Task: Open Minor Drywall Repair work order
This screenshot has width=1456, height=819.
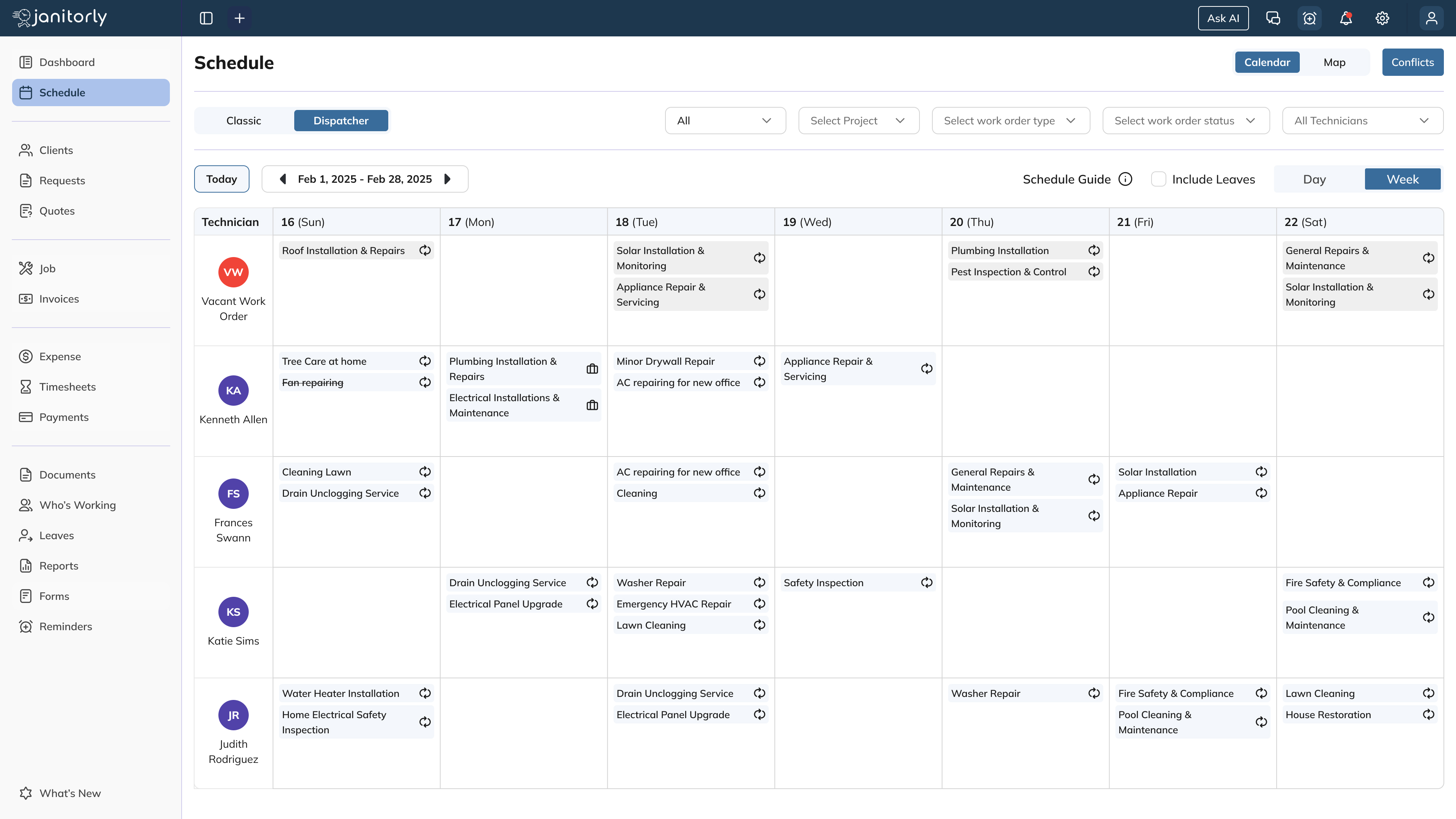Action: coord(691,361)
